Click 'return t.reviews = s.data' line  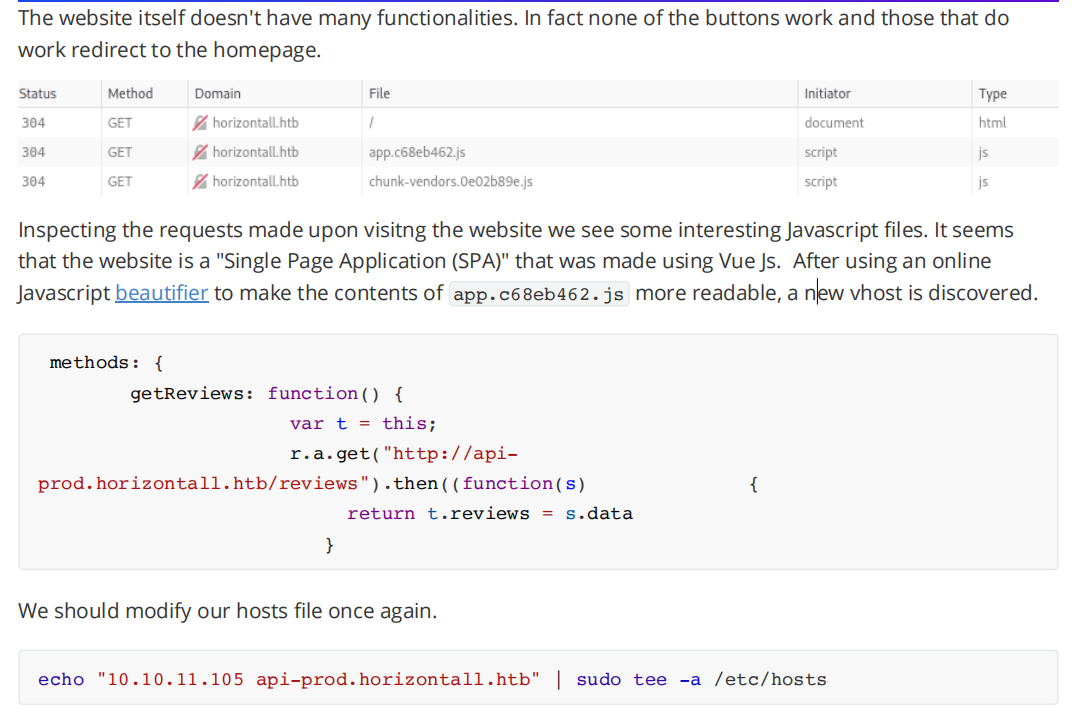point(490,514)
